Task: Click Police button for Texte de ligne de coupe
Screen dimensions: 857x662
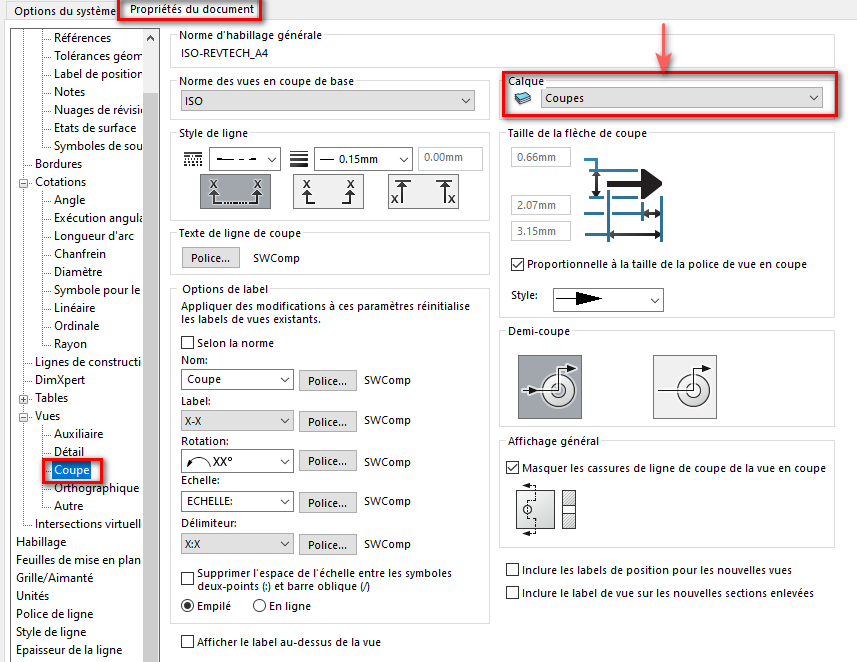Action: (212, 258)
